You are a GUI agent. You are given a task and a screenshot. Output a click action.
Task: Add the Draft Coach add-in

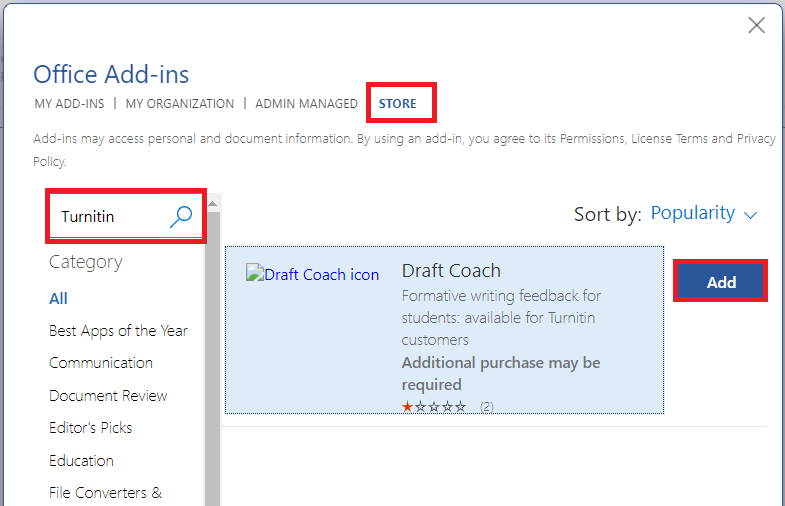pos(720,282)
